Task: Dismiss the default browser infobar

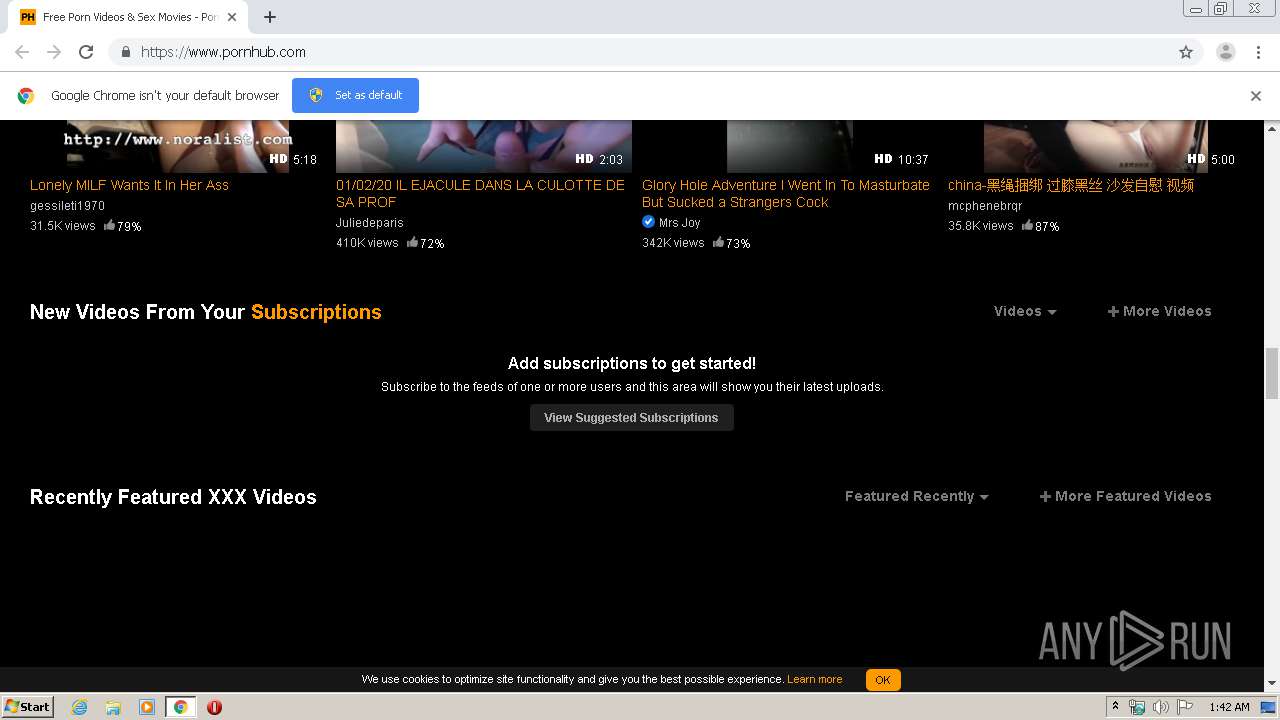Action: pyautogui.click(x=1256, y=96)
